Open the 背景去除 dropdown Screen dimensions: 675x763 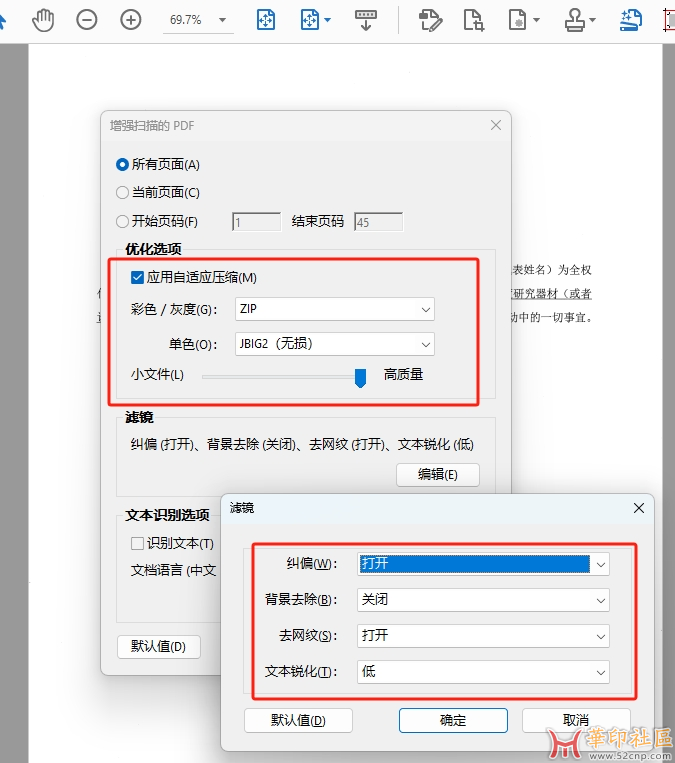pos(483,600)
